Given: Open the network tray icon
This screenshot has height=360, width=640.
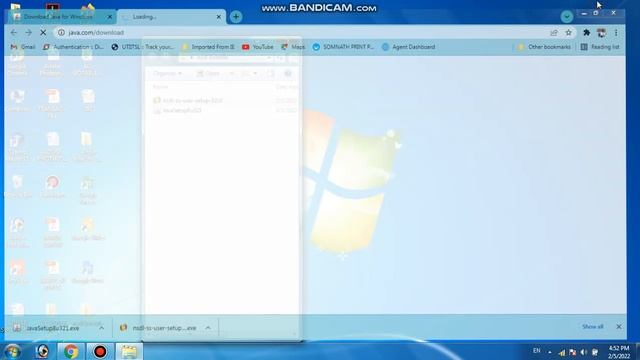Looking at the screenshot, I should (562, 352).
